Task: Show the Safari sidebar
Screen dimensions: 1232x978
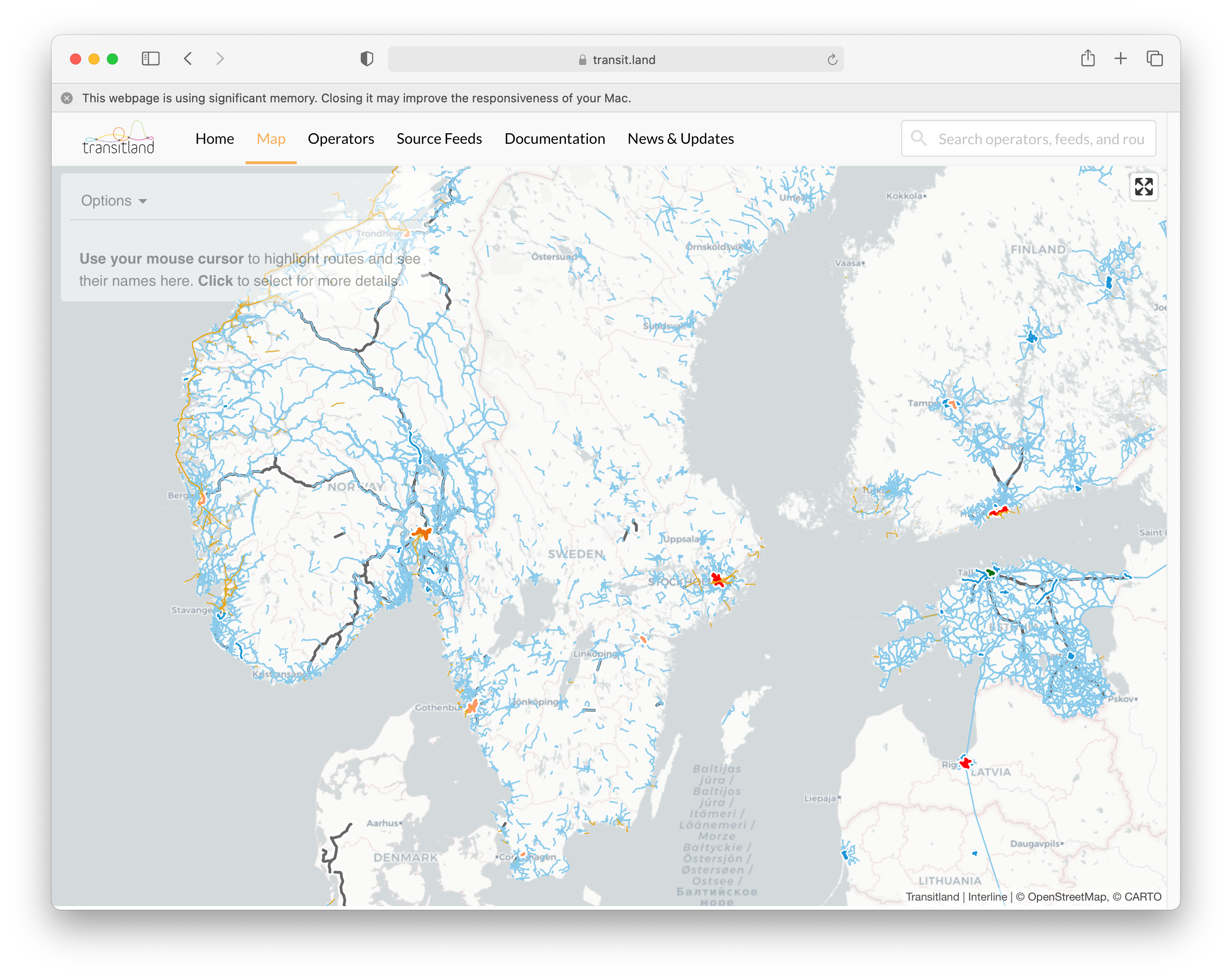Action: click(150, 59)
